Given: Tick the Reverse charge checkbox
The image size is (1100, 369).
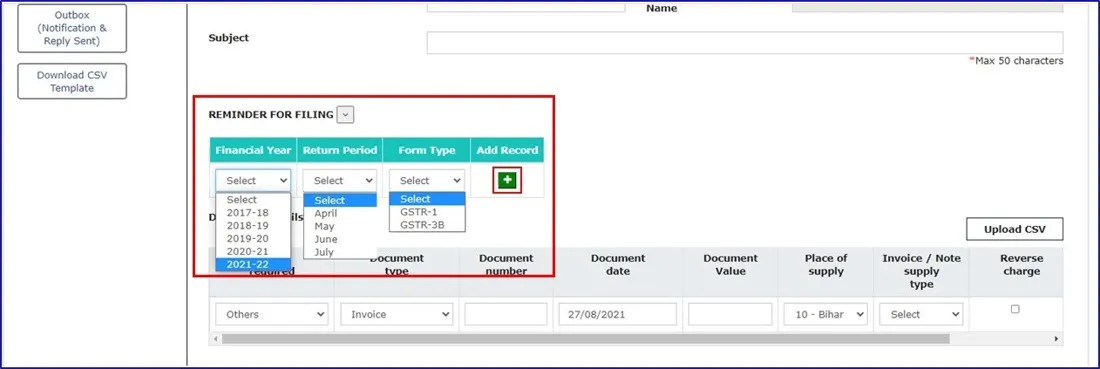Looking at the screenshot, I should point(1014,309).
